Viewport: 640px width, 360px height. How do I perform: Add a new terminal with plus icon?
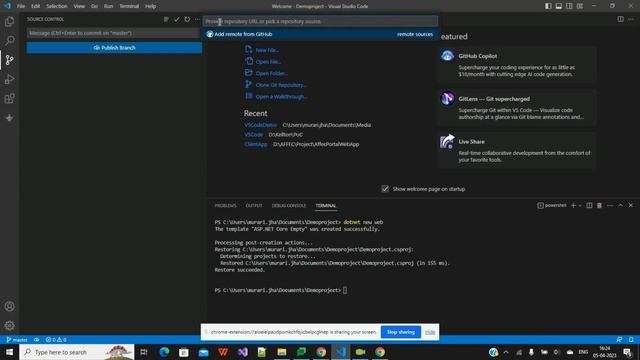573,205
